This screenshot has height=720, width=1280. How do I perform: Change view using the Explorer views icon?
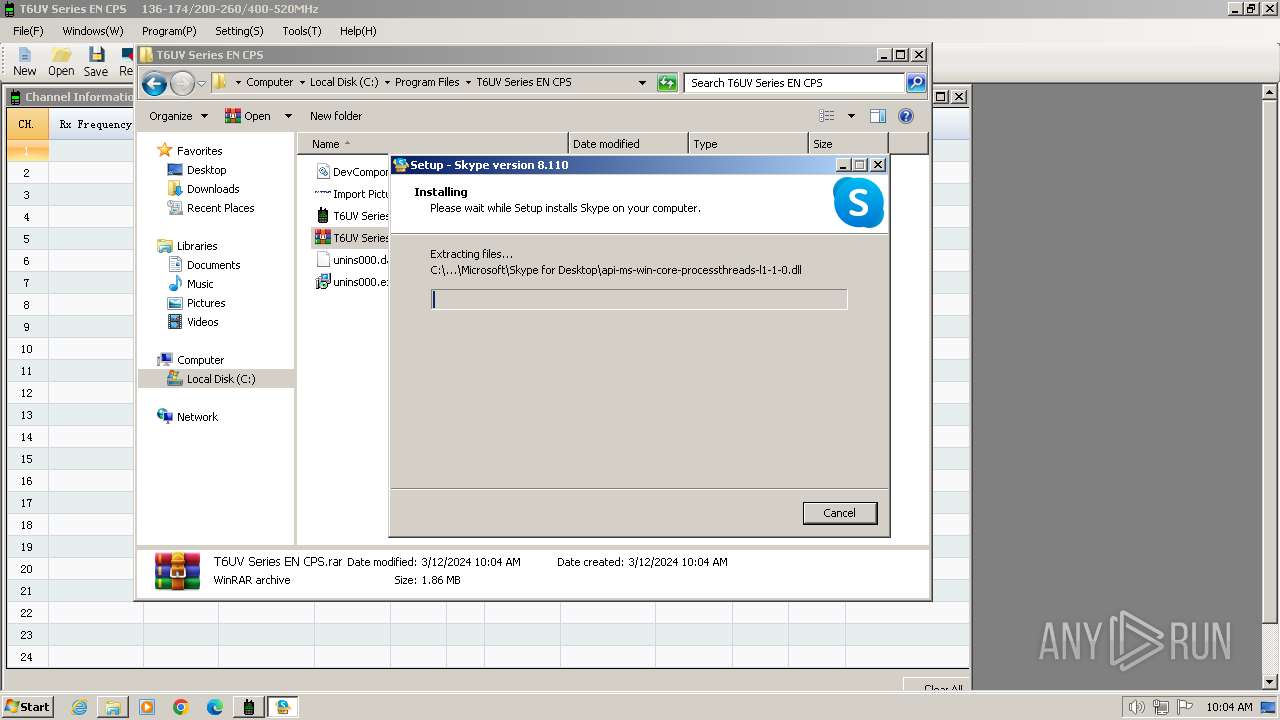[x=827, y=116]
